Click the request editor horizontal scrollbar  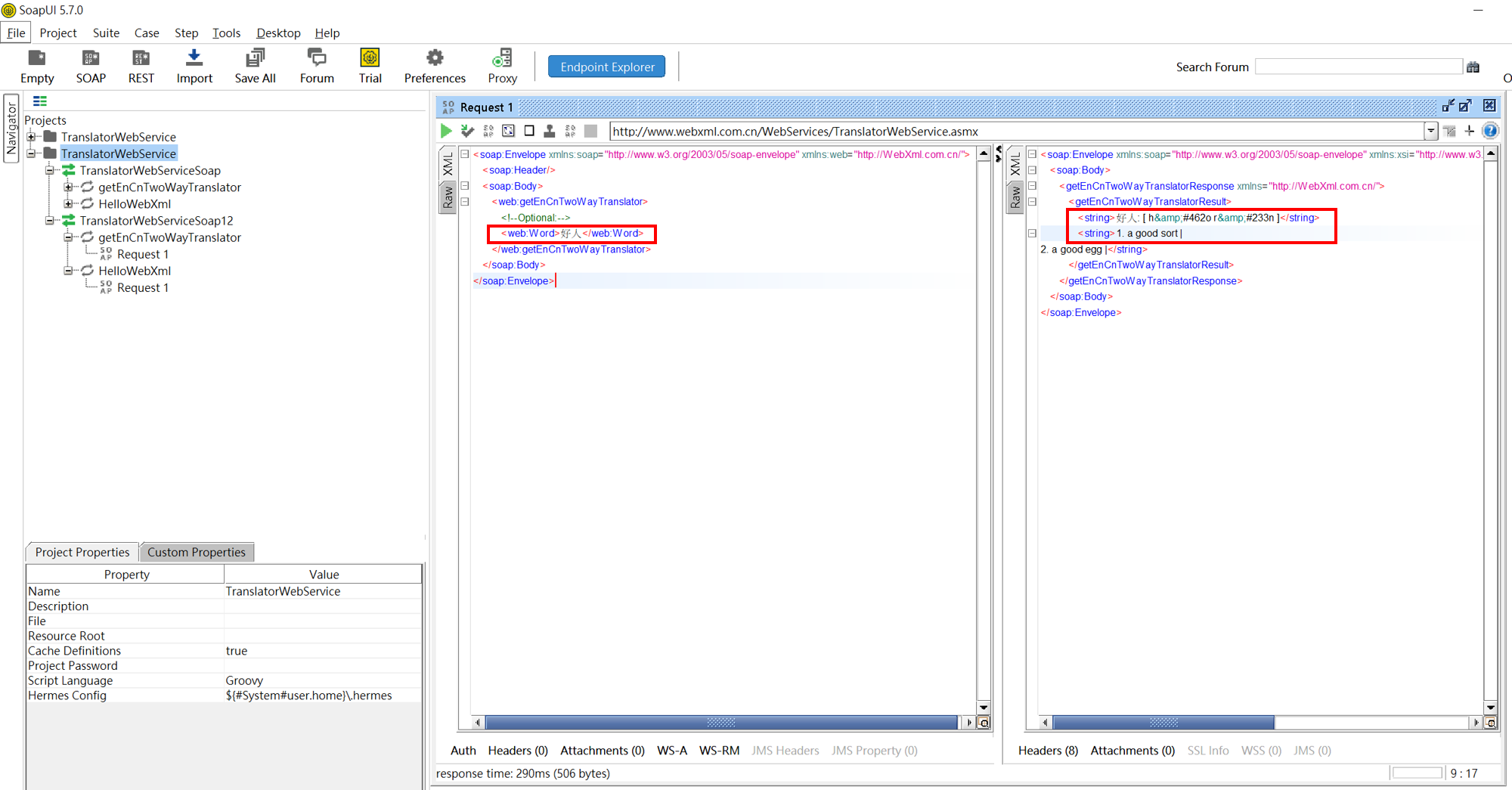pyautogui.click(x=720, y=723)
